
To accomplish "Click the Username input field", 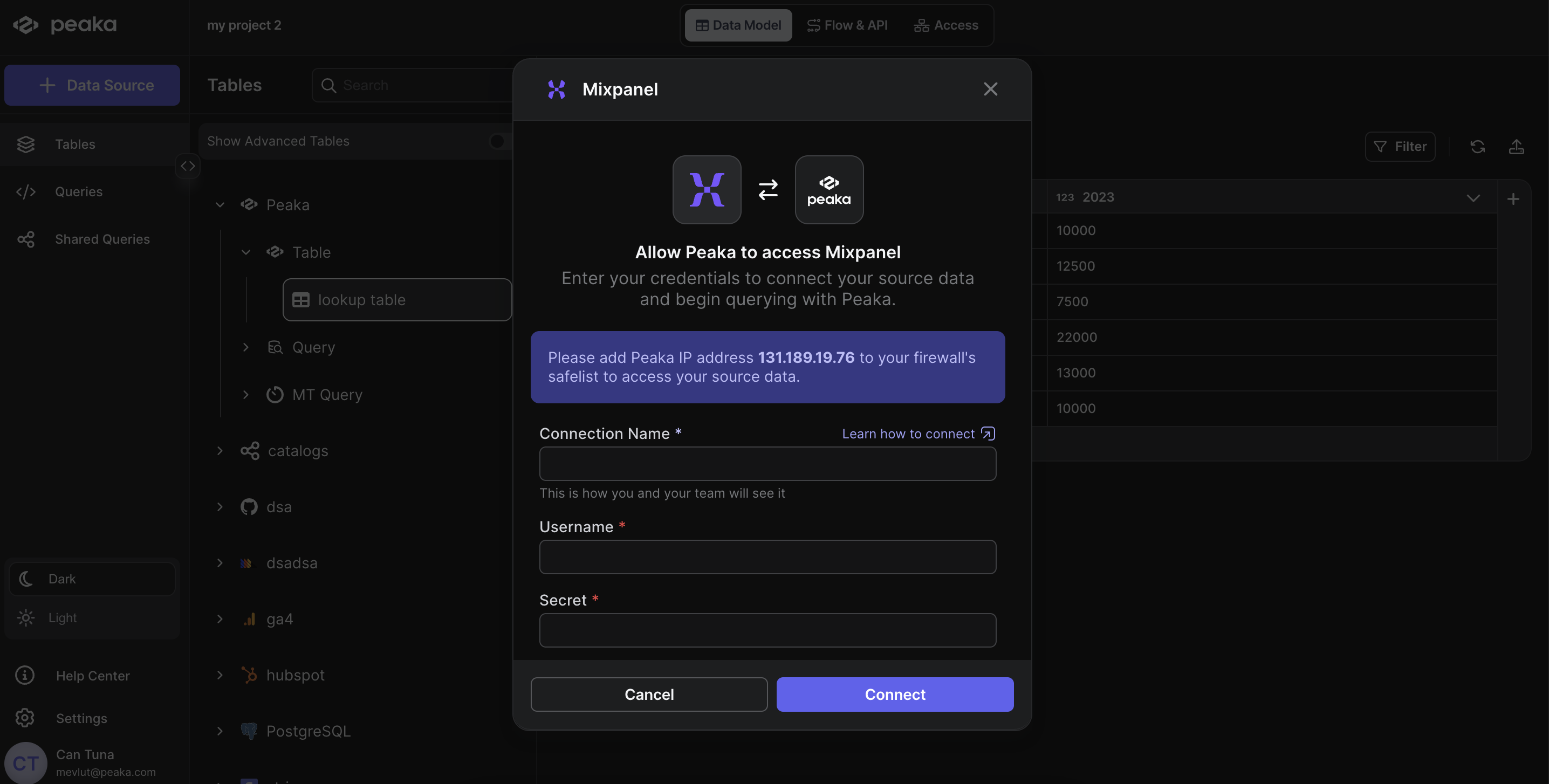I will 767,557.
